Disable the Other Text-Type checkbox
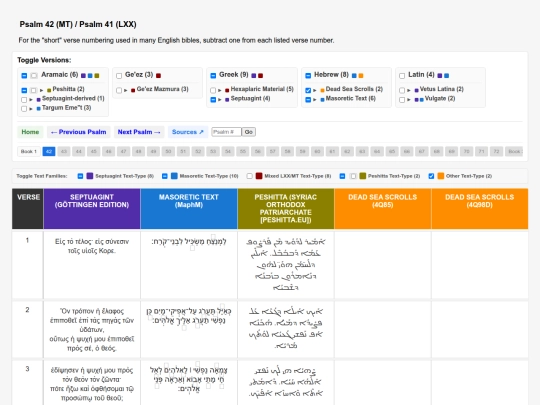Image resolution: width=540 pixels, height=405 pixels. pyautogui.click(x=431, y=176)
